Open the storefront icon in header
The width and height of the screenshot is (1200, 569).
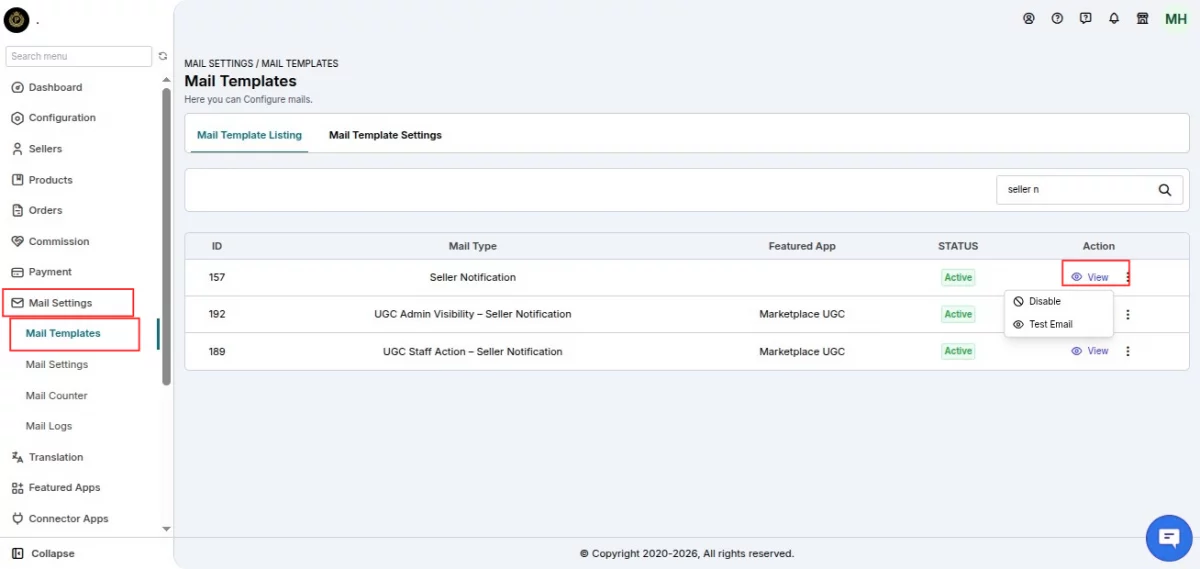pyautogui.click(x=1143, y=18)
